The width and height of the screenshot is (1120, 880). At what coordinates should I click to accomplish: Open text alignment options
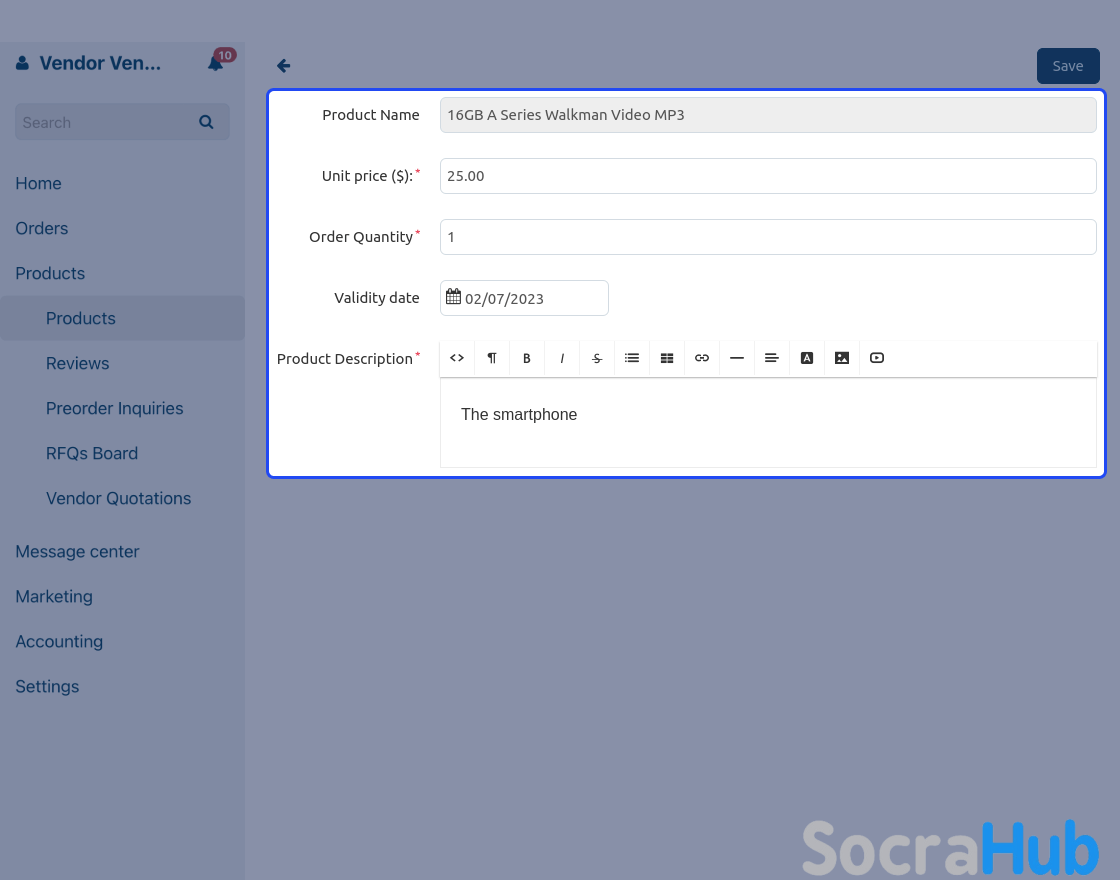point(772,358)
